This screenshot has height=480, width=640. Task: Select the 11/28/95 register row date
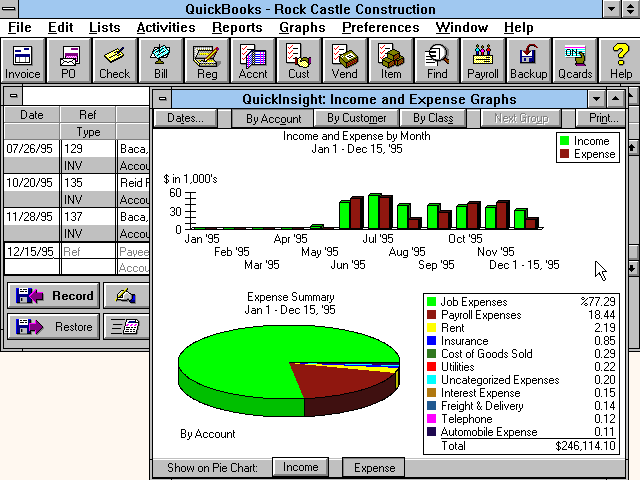pyautogui.click(x=29, y=216)
